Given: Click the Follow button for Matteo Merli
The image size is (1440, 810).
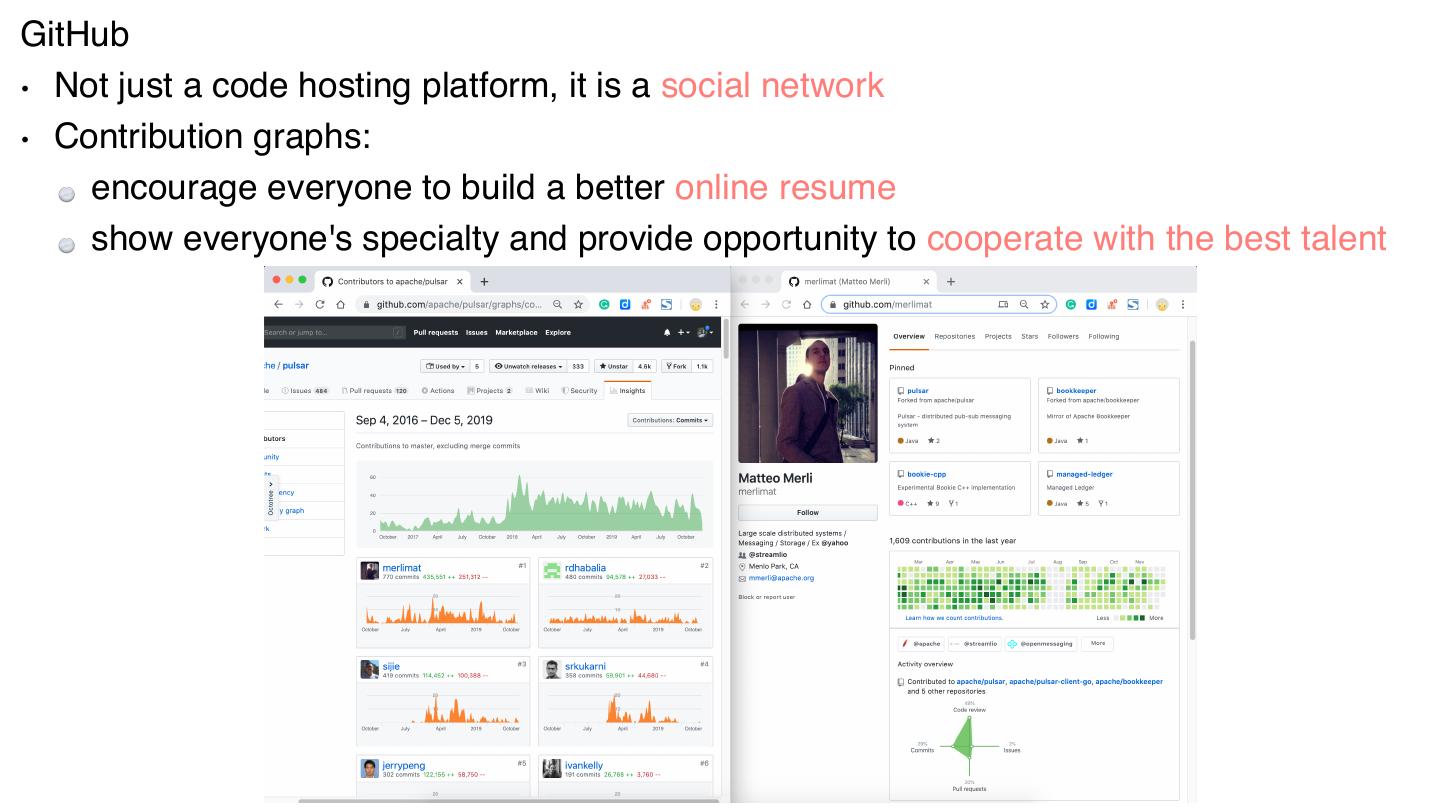Looking at the screenshot, I should pyautogui.click(x=807, y=512).
